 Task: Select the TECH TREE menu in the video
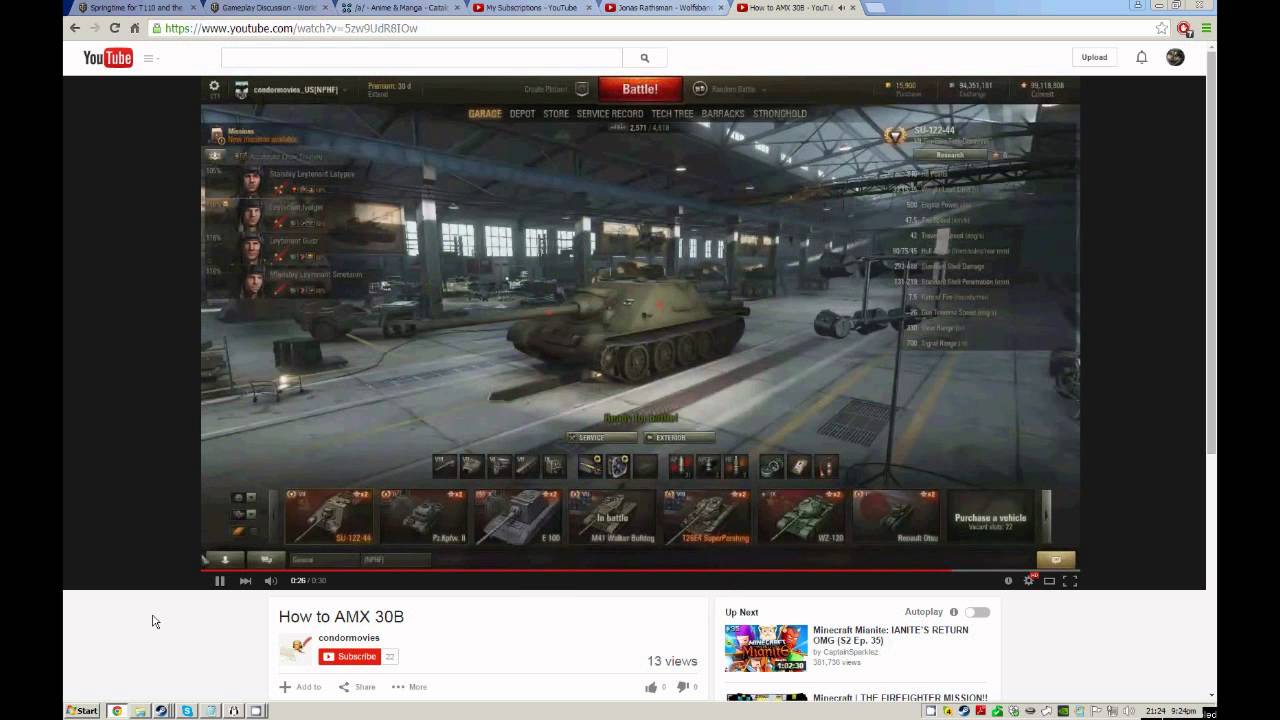(x=672, y=114)
